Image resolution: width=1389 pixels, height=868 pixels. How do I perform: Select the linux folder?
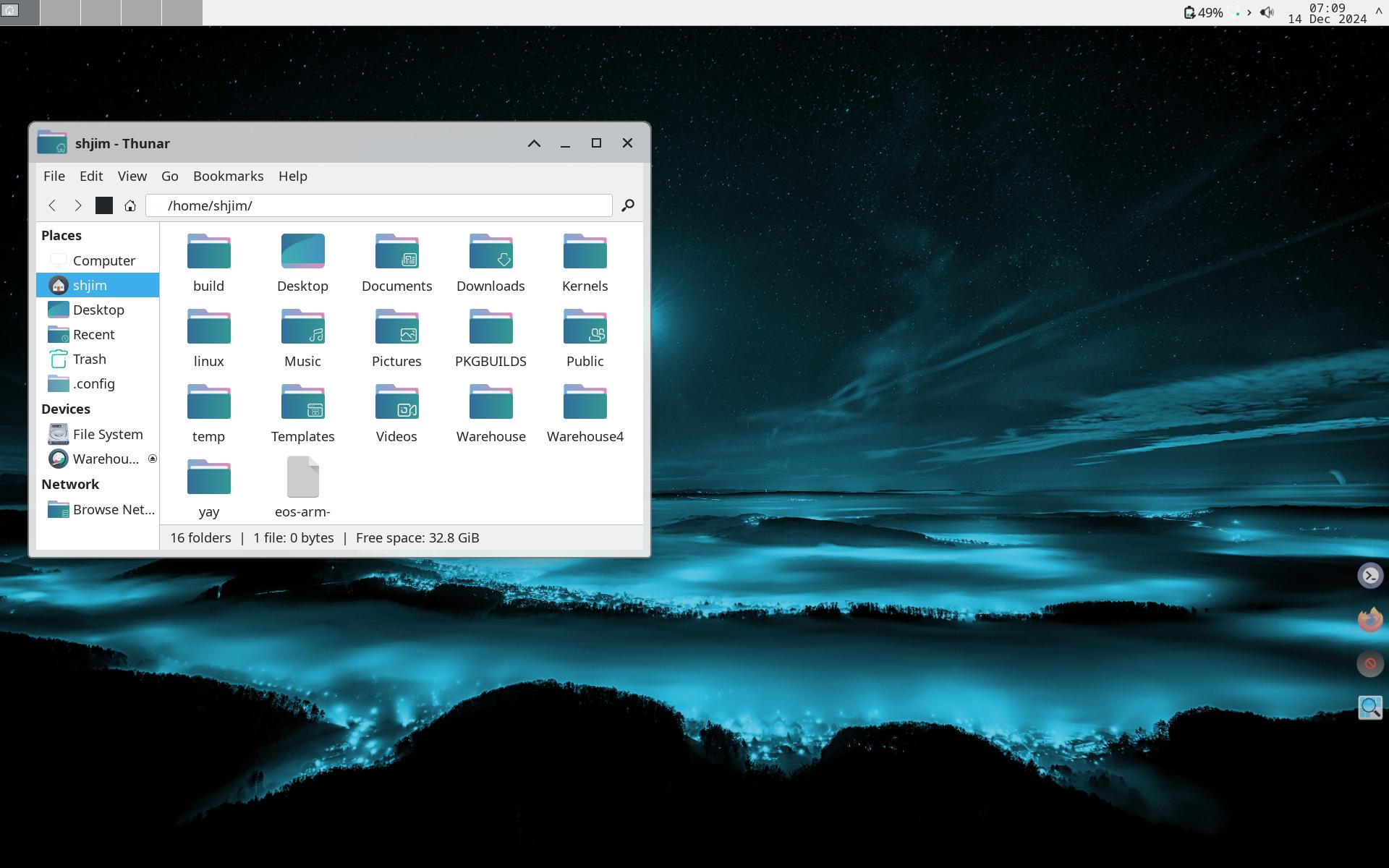[x=208, y=339]
